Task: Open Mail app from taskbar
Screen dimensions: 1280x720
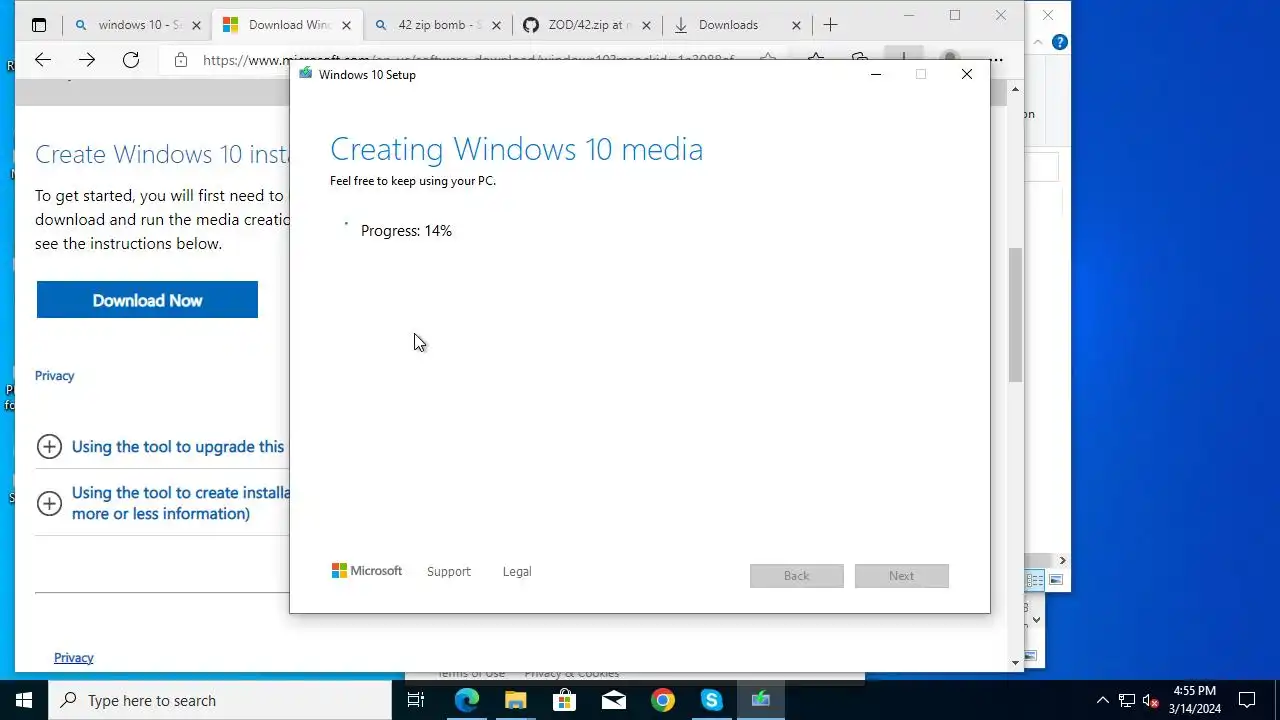Action: click(x=613, y=700)
